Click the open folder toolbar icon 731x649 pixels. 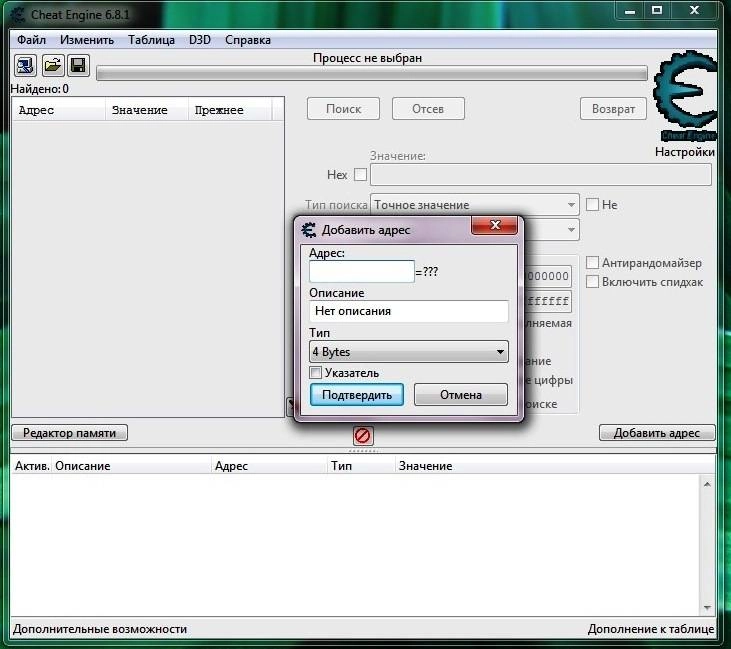[x=53, y=65]
